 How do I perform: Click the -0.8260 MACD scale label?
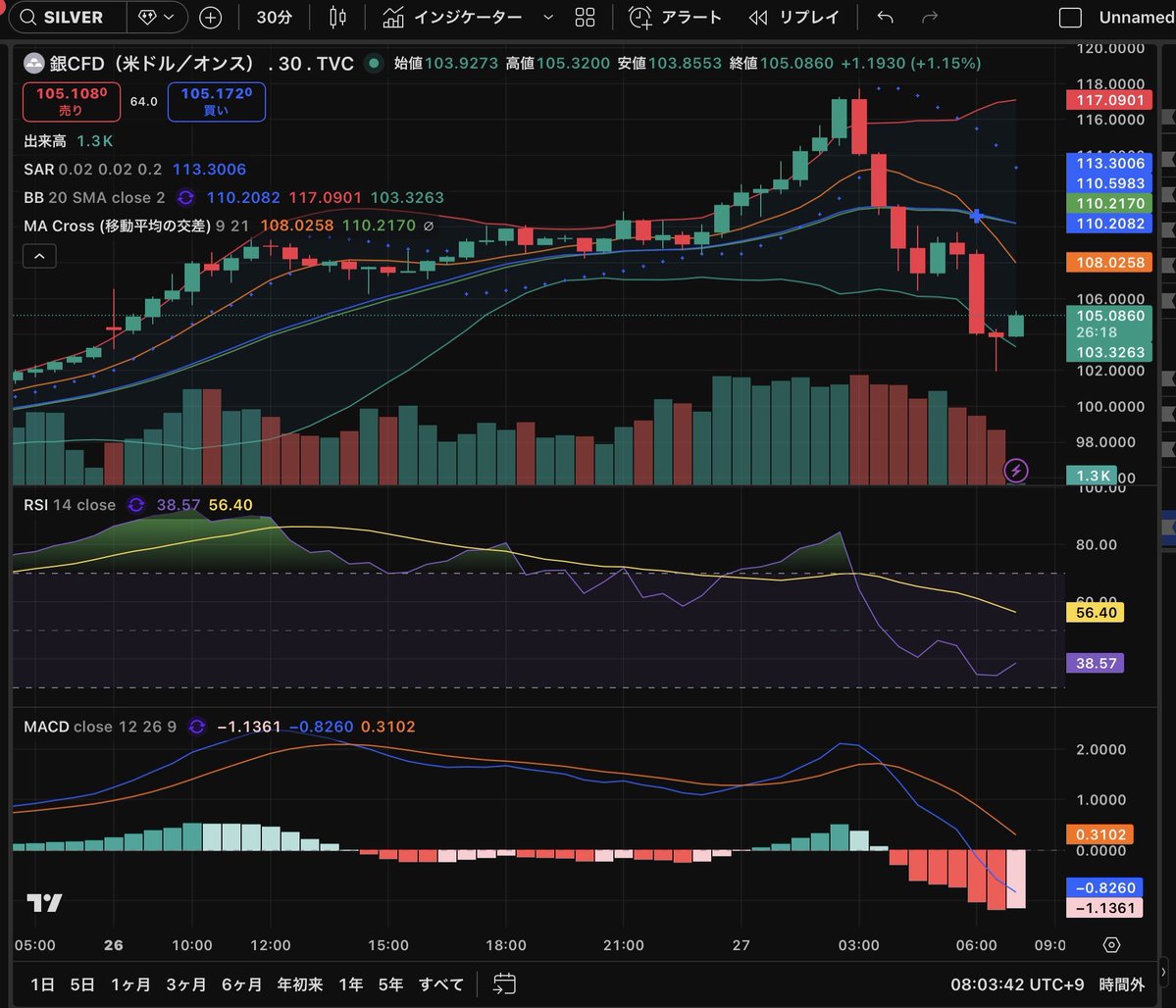(1104, 888)
